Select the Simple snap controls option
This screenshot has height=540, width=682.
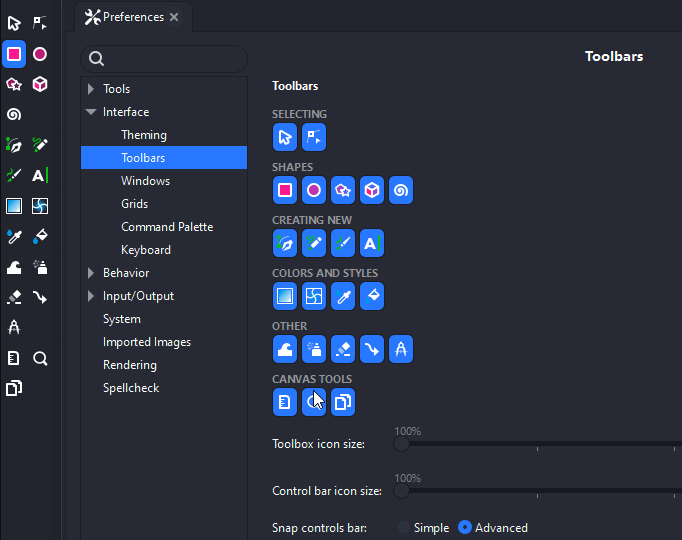click(404, 528)
